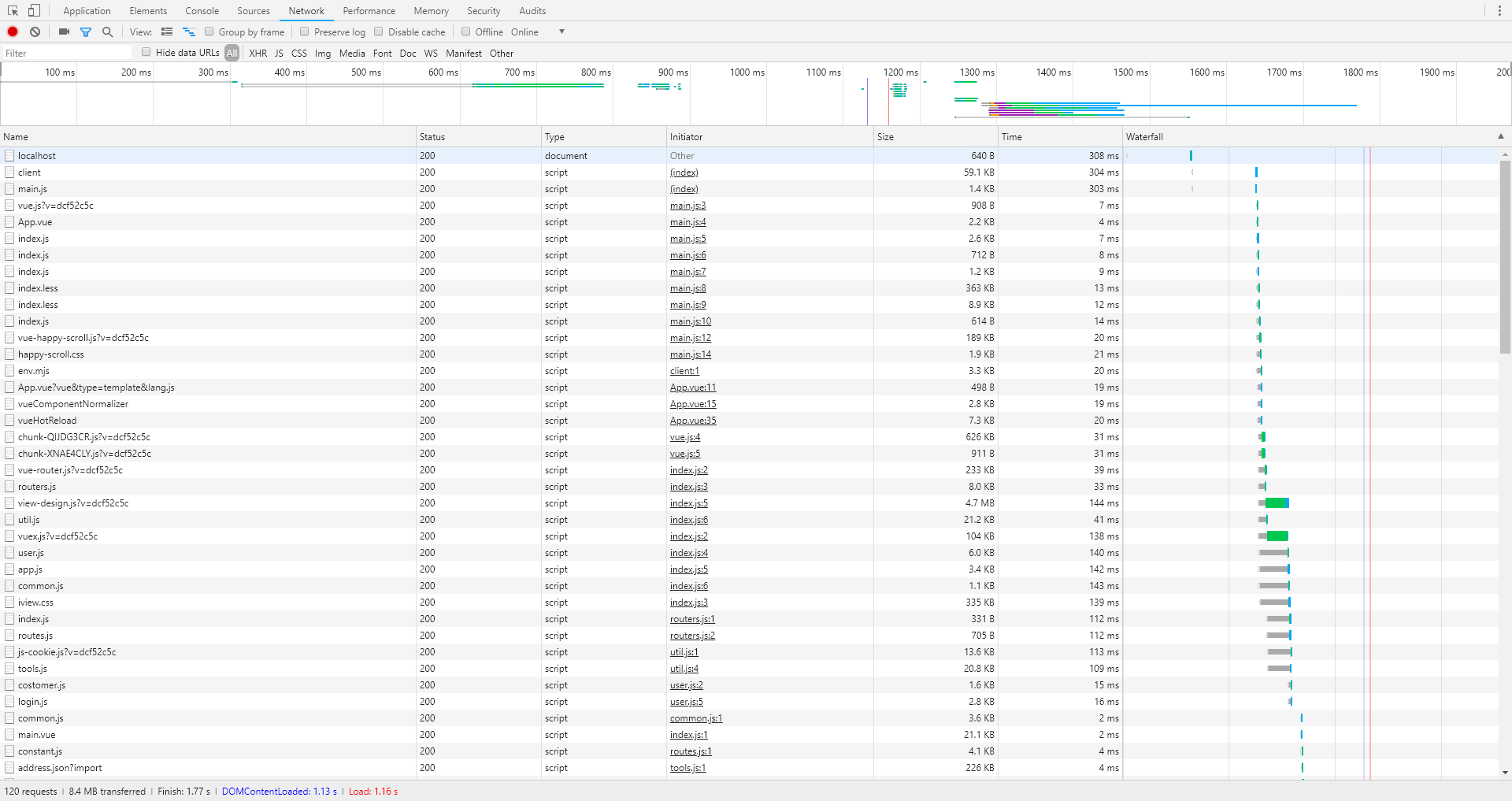Image resolution: width=1512 pixels, height=801 pixels.
Task: Open tools.js:1 initiator link
Action: tap(688, 768)
